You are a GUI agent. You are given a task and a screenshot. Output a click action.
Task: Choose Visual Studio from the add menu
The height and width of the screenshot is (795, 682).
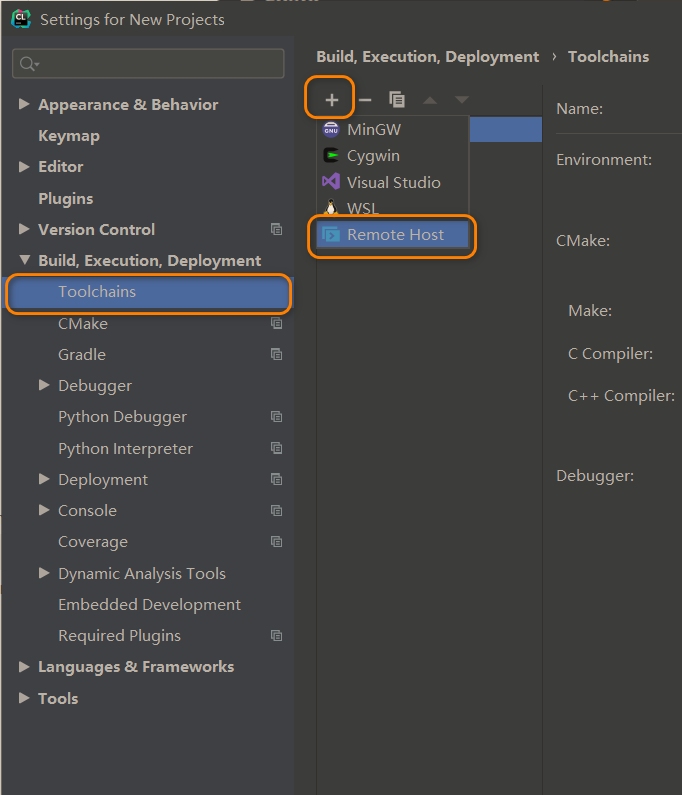coord(393,182)
